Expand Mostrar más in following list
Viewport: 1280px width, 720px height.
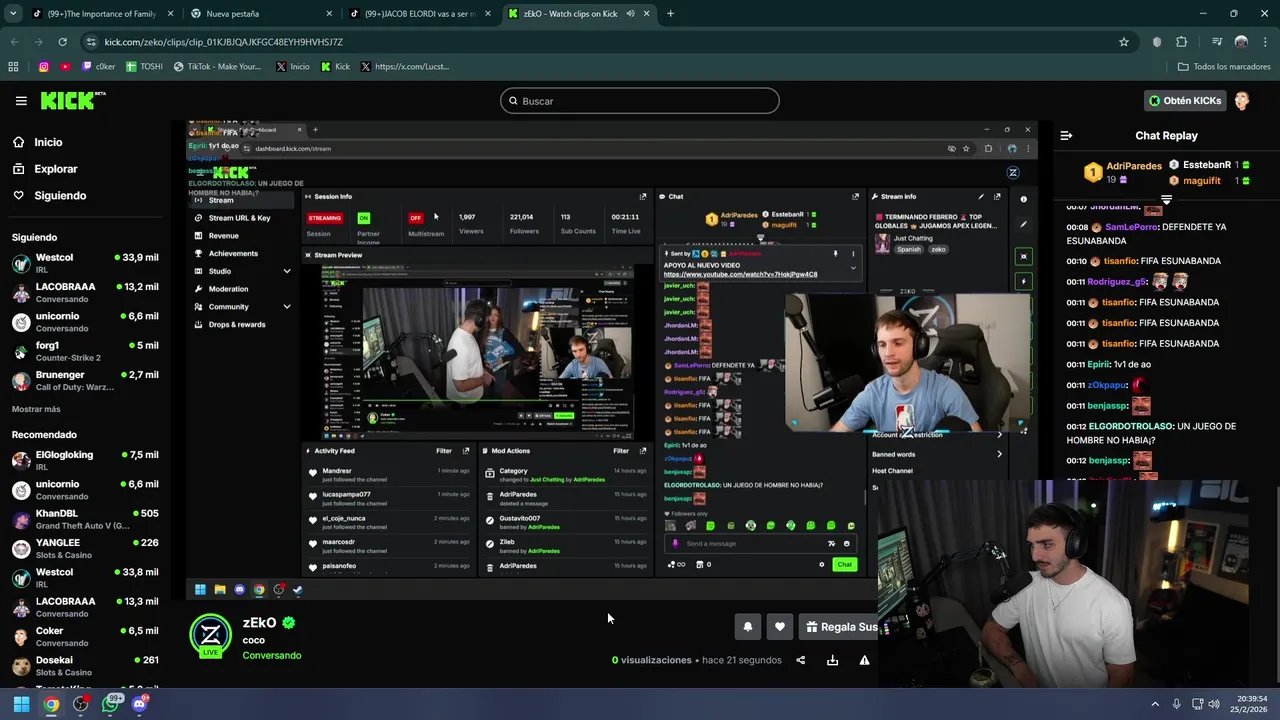tap(36, 409)
